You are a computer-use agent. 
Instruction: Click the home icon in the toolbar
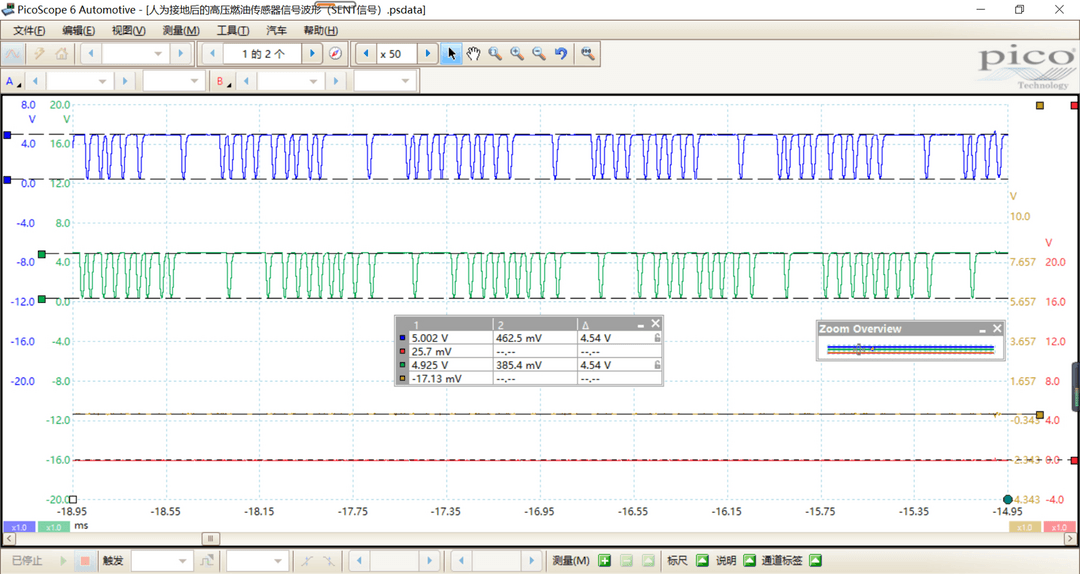tap(61, 54)
